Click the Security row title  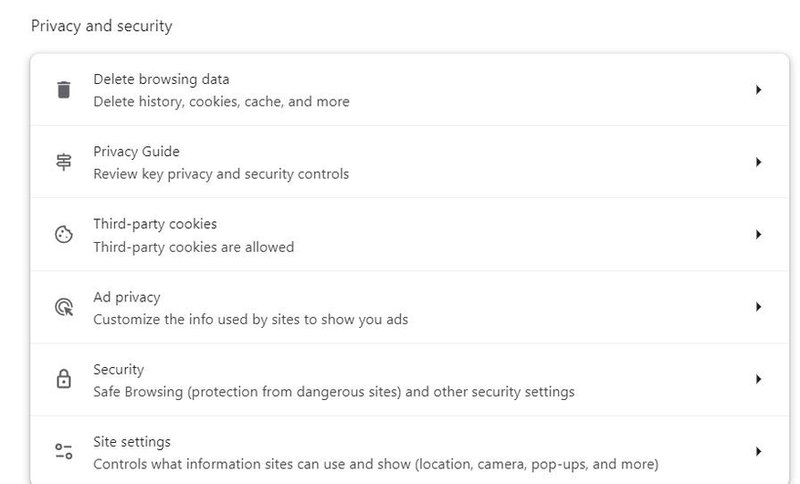[x=119, y=369]
